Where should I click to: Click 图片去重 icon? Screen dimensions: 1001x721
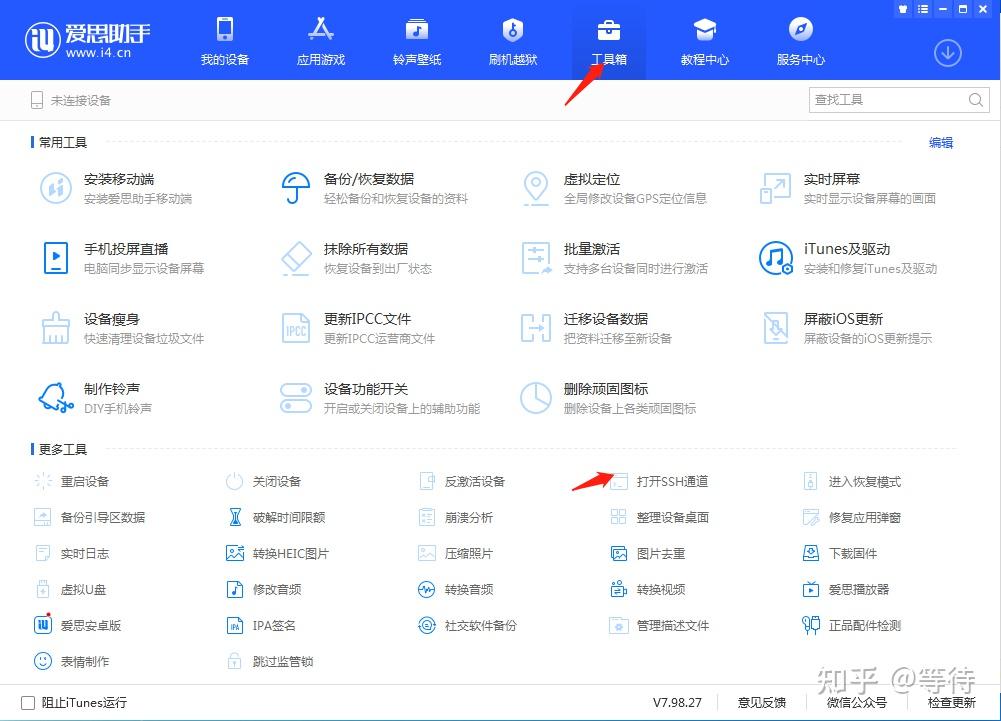point(619,553)
